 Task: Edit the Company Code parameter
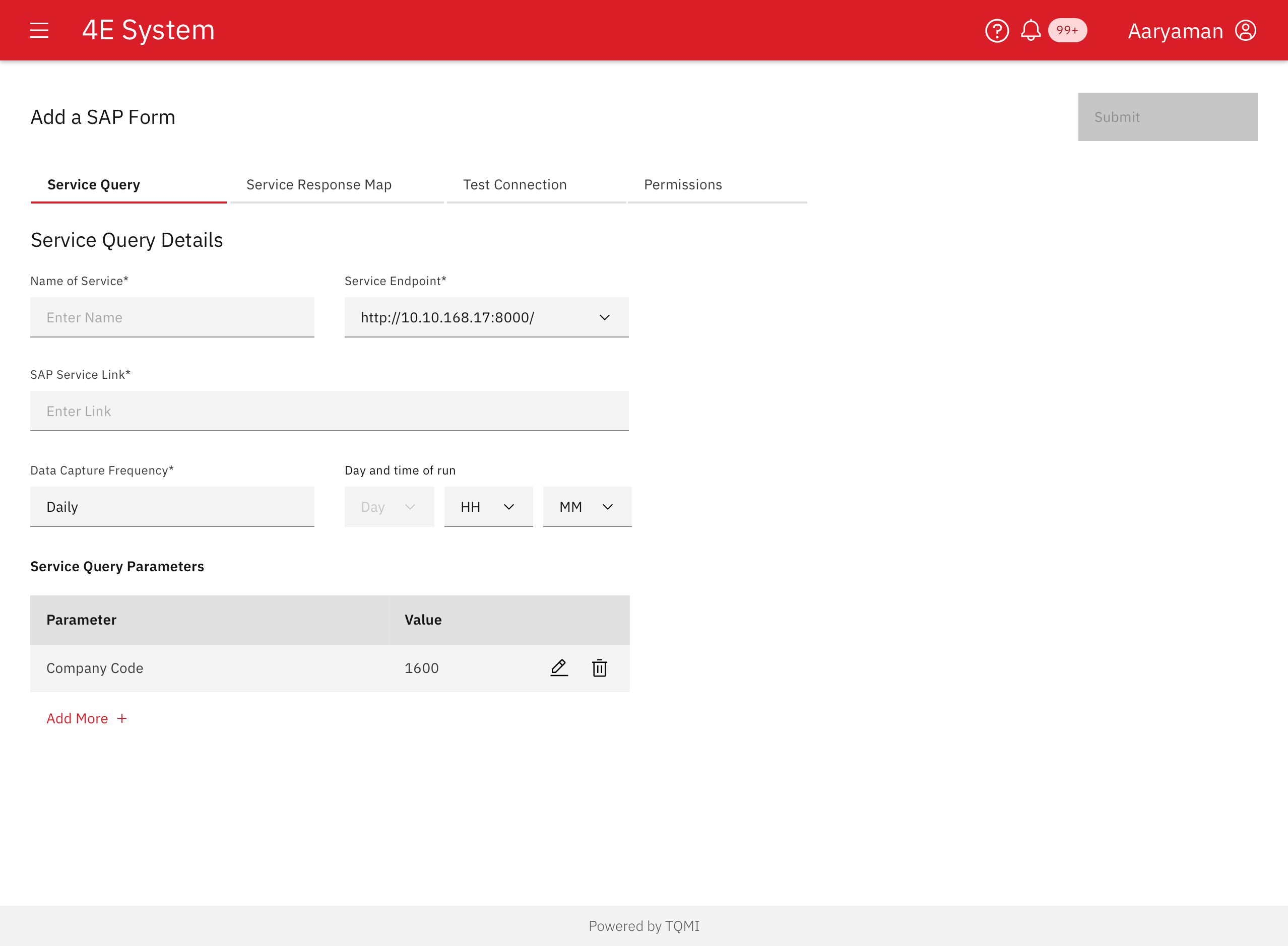[558, 668]
